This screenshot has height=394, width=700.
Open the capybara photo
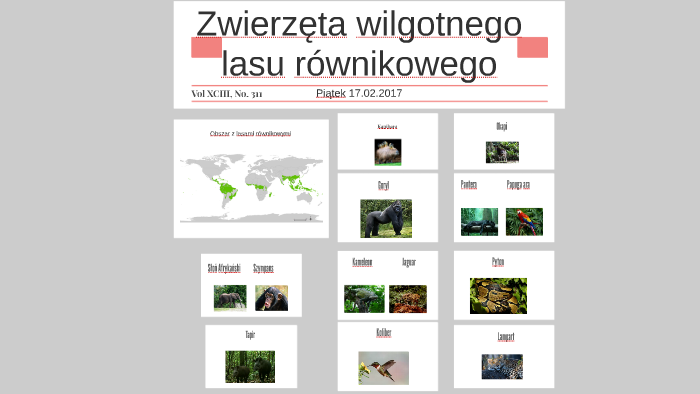point(388,152)
